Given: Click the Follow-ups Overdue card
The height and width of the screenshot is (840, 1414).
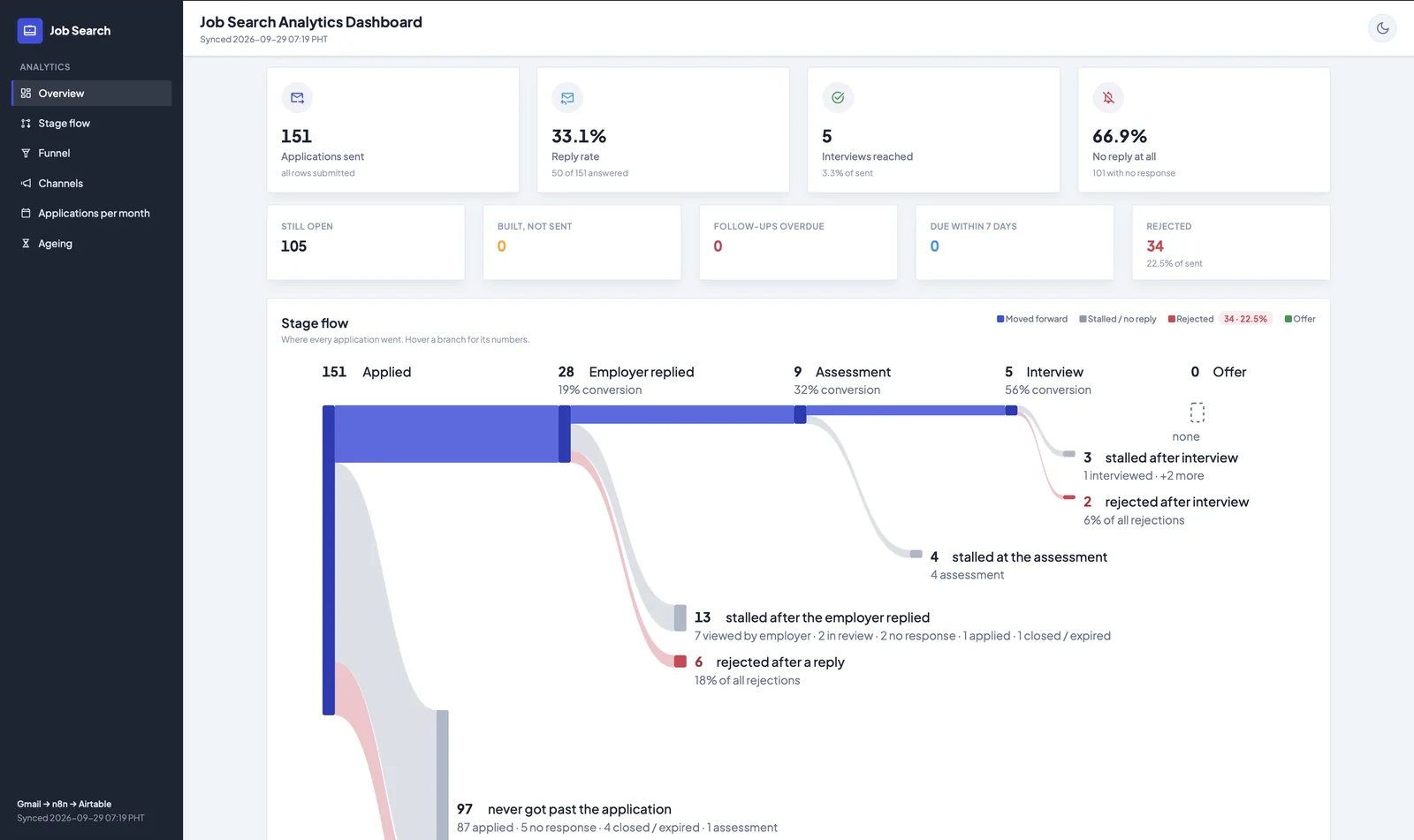Looking at the screenshot, I should pyautogui.click(x=798, y=243).
